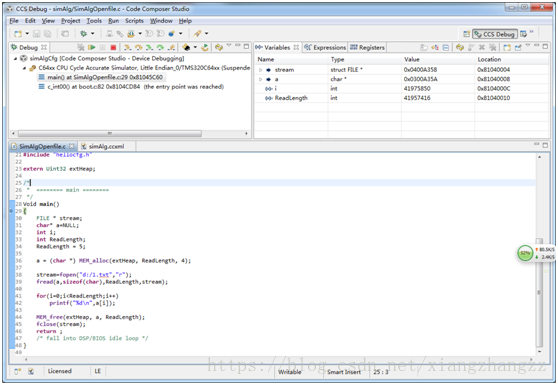This screenshot has height=385, width=558.
Task: Expand the stream variable row
Action: click(260, 70)
